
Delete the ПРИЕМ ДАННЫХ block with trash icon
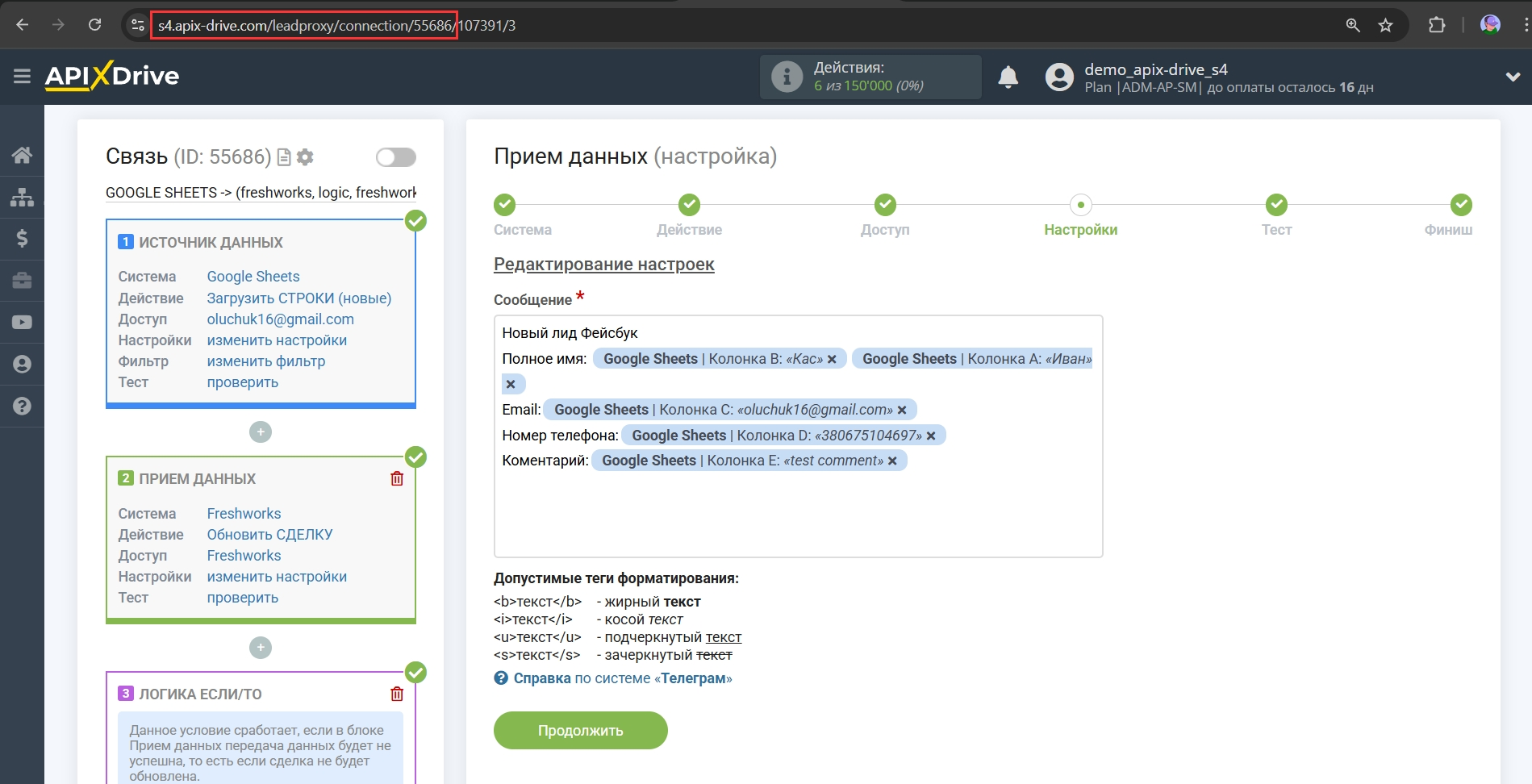coord(397,479)
